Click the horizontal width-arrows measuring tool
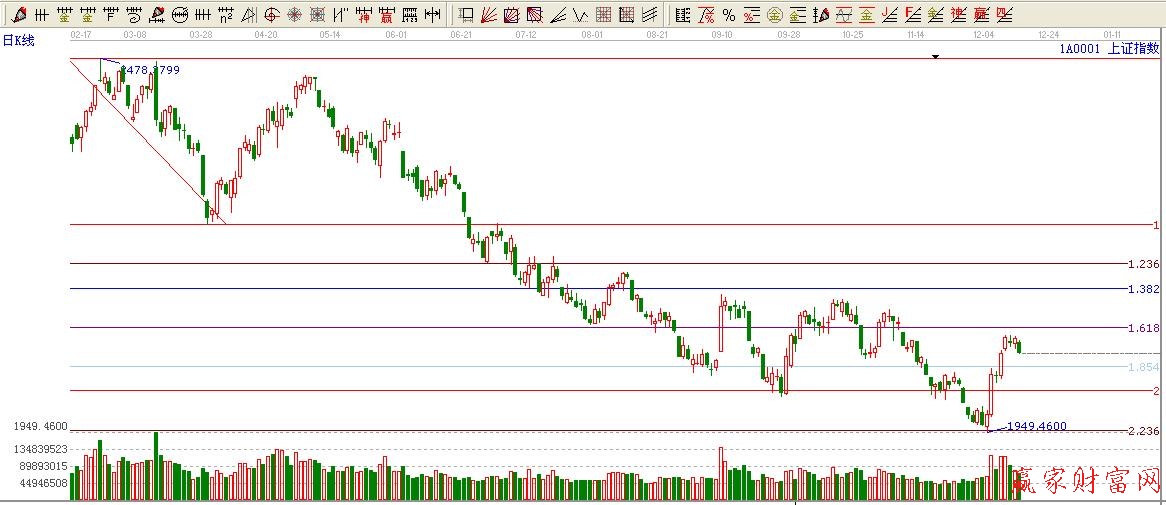Viewport: 1166px width, 505px height. coord(431,15)
